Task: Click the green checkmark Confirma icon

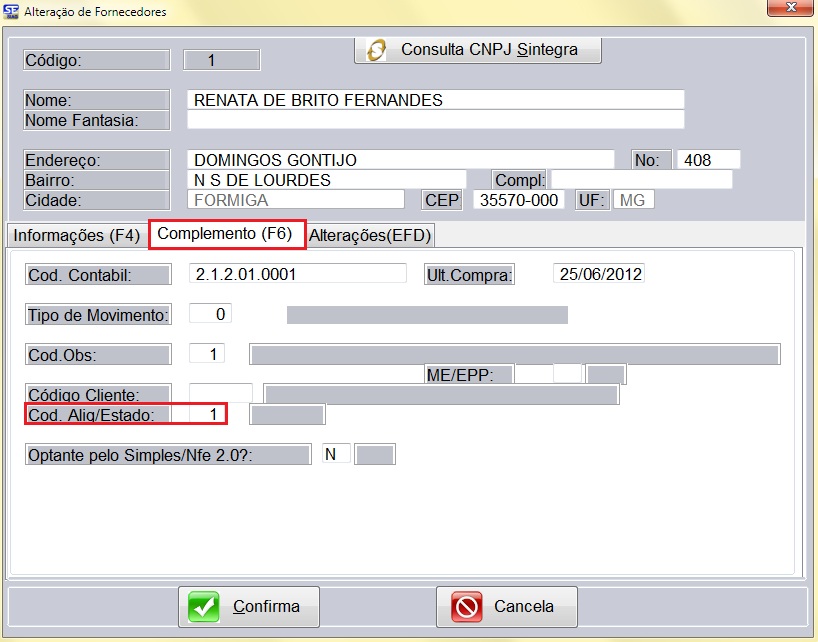Action: click(x=205, y=607)
